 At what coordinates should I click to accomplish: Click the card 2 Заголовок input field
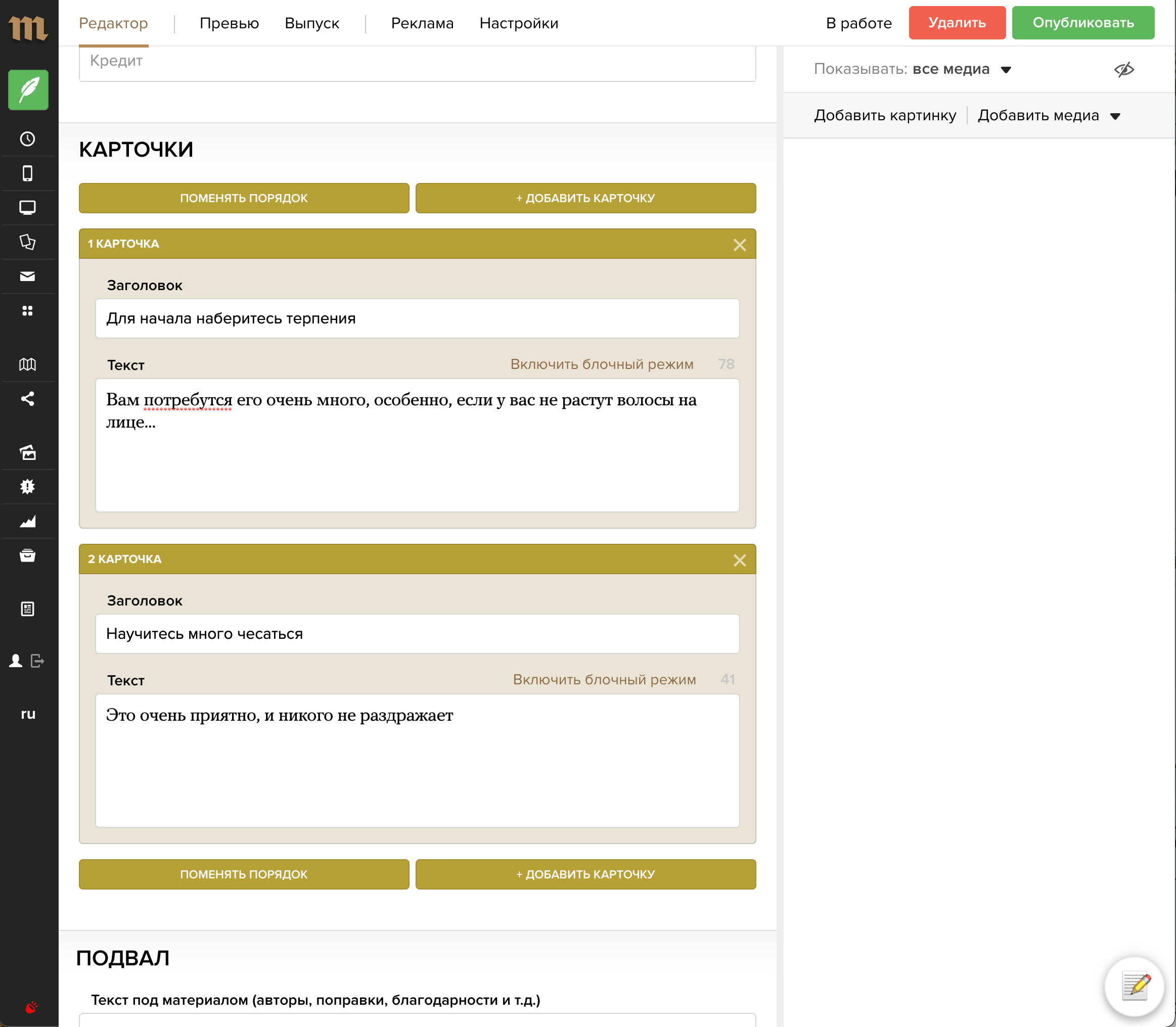[417, 634]
